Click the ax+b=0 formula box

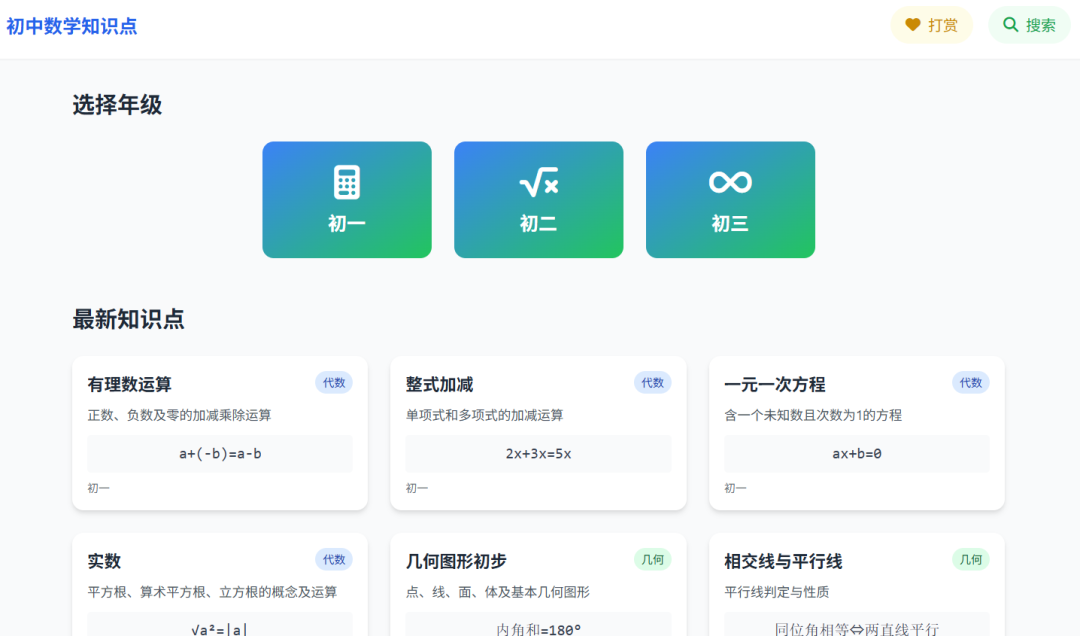click(856, 453)
